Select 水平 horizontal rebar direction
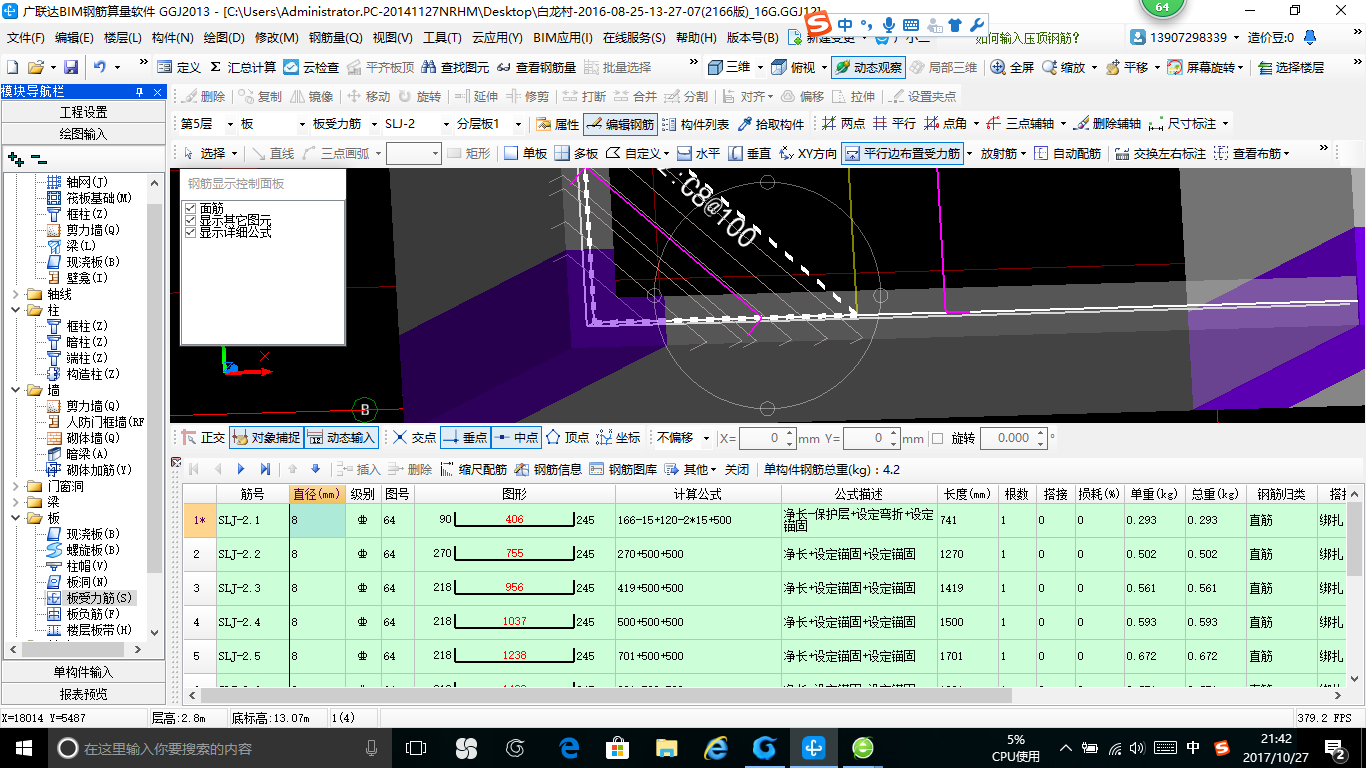 (x=698, y=153)
